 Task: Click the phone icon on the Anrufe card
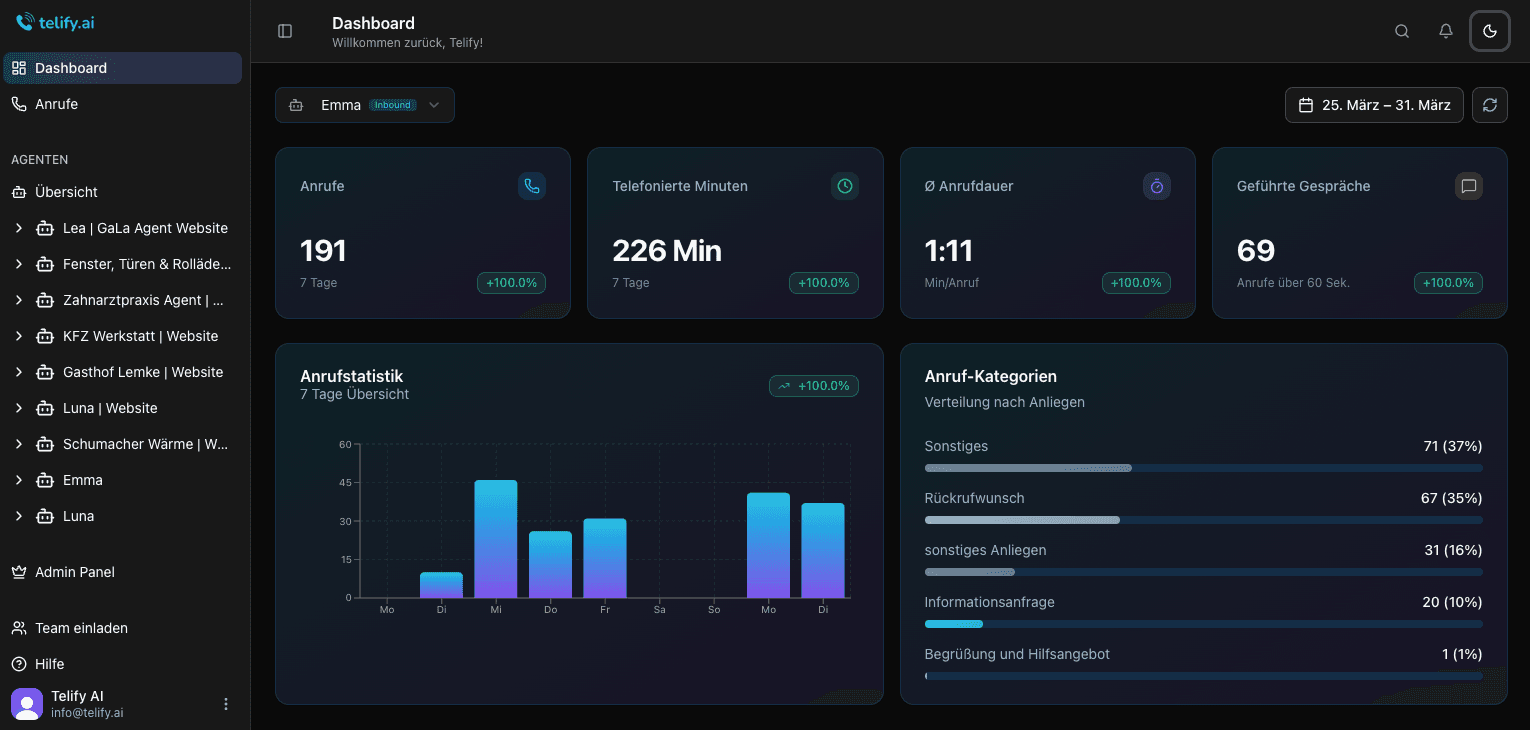[x=531, y=186]
